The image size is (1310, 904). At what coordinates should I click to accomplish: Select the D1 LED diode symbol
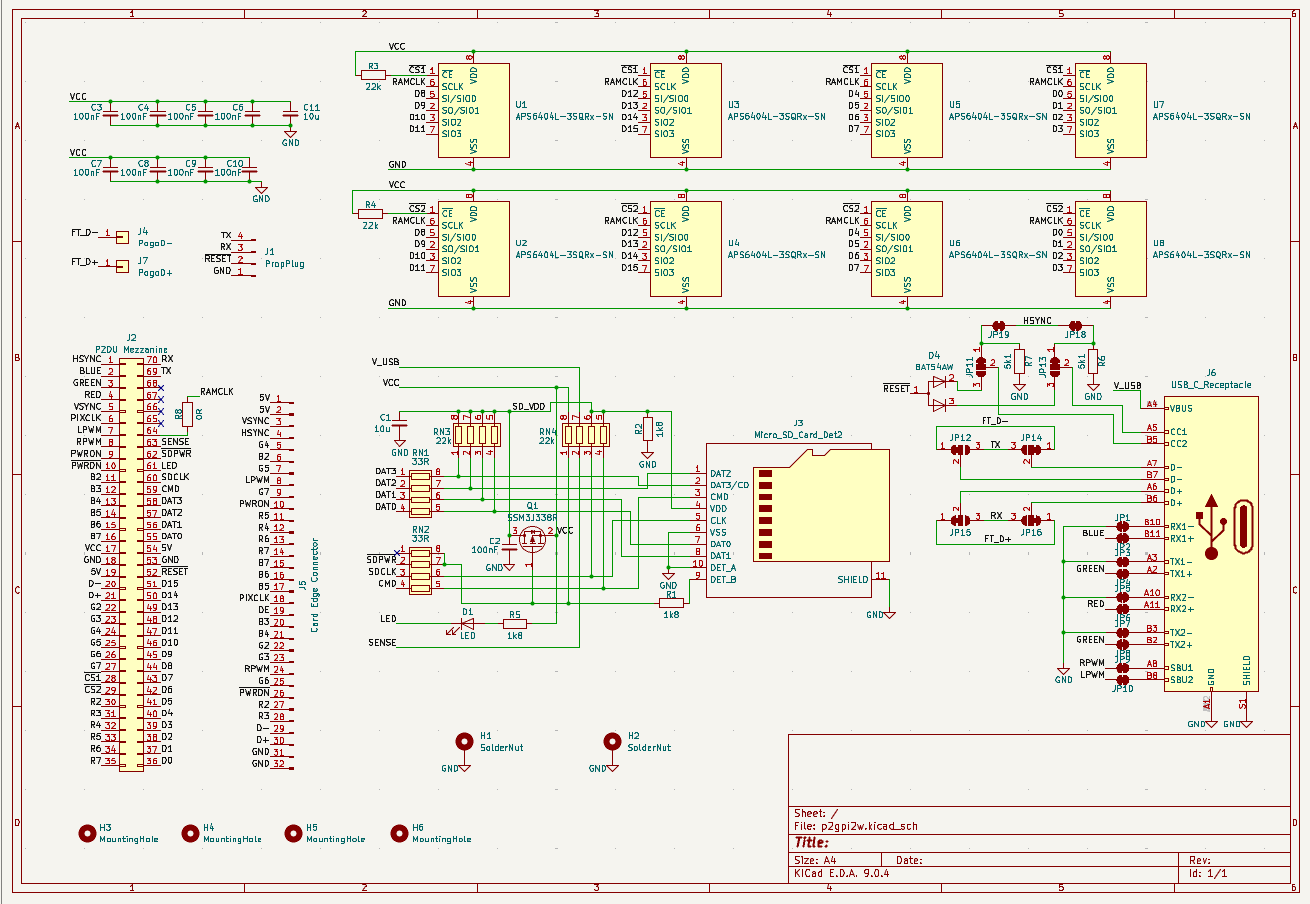pos(467,625)
